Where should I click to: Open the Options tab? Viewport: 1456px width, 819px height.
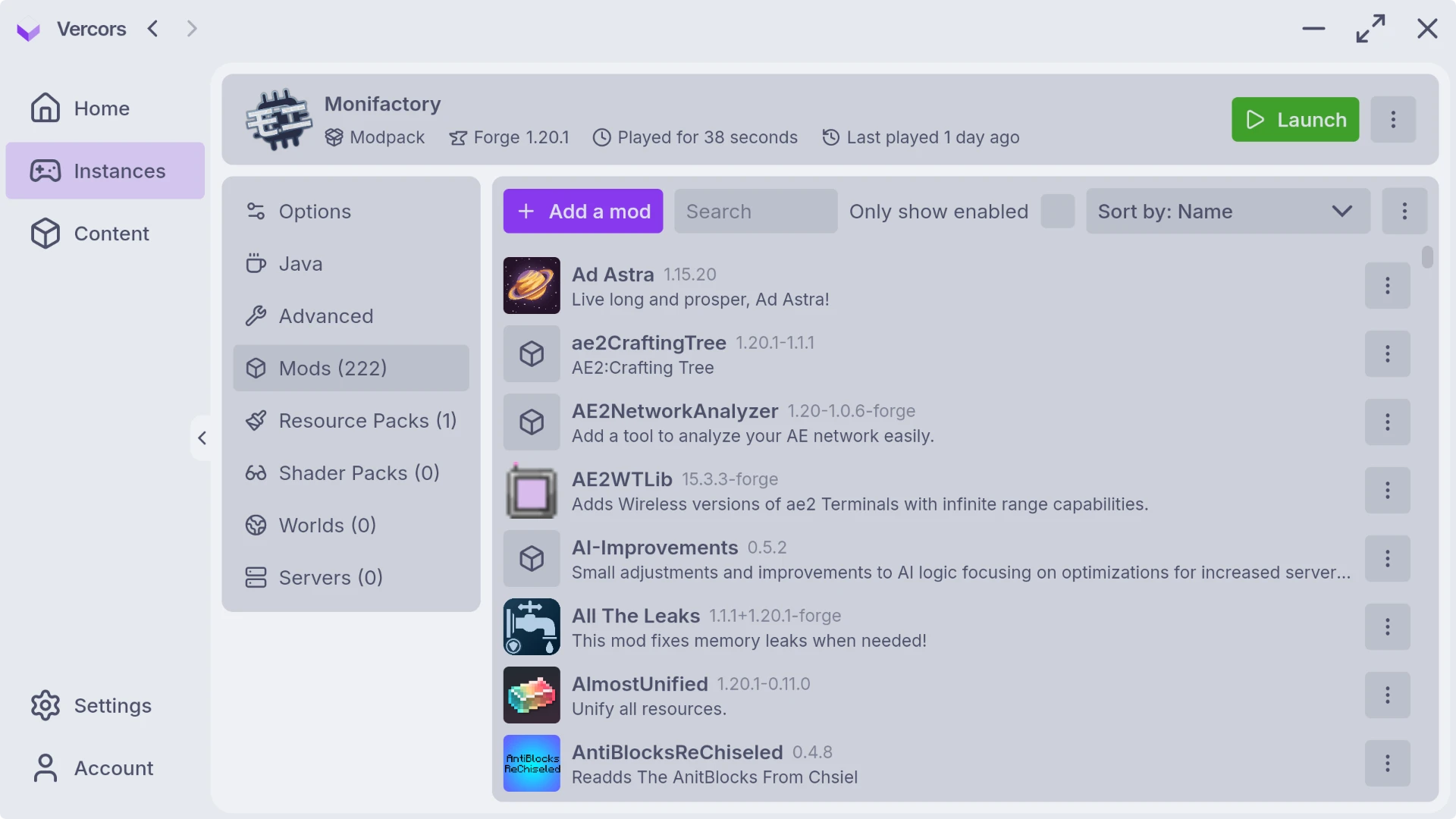[351, 212]
